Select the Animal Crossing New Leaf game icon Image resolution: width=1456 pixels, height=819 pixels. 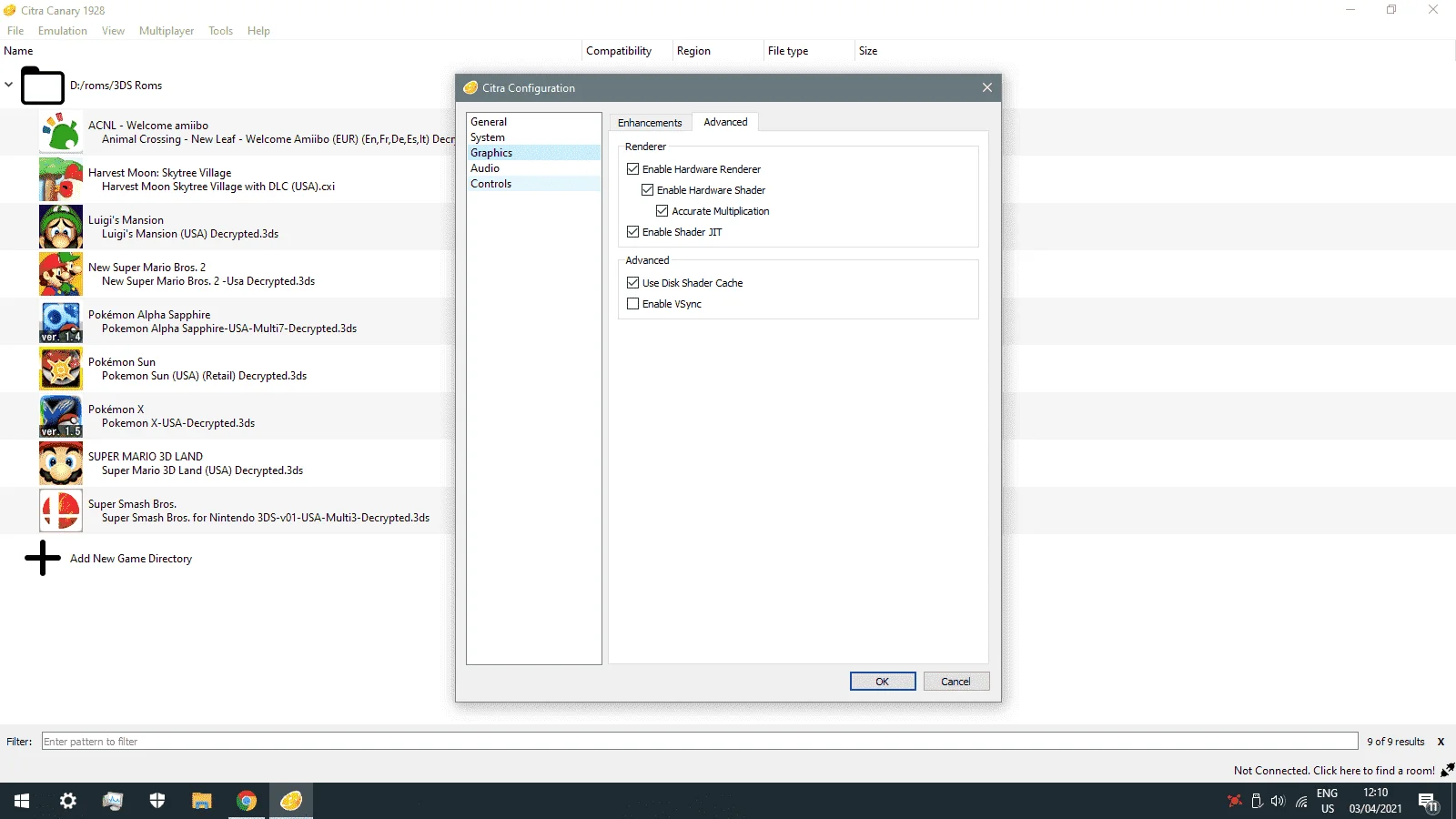(x=61, y=132)
